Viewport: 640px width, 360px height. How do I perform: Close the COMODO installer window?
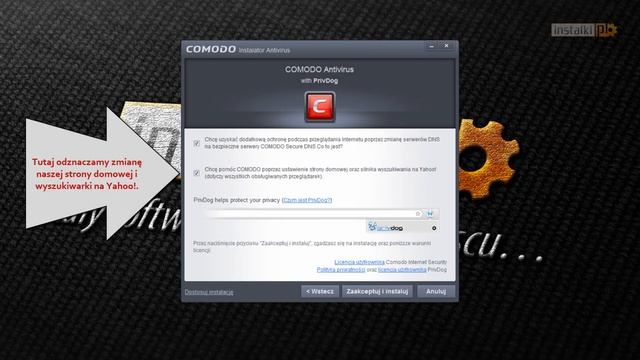[447, 46]
